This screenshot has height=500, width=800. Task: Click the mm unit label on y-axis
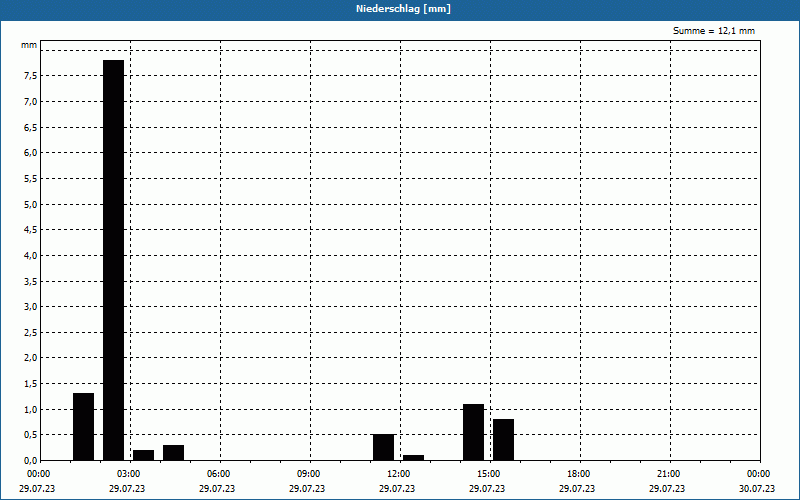point(29,45)
